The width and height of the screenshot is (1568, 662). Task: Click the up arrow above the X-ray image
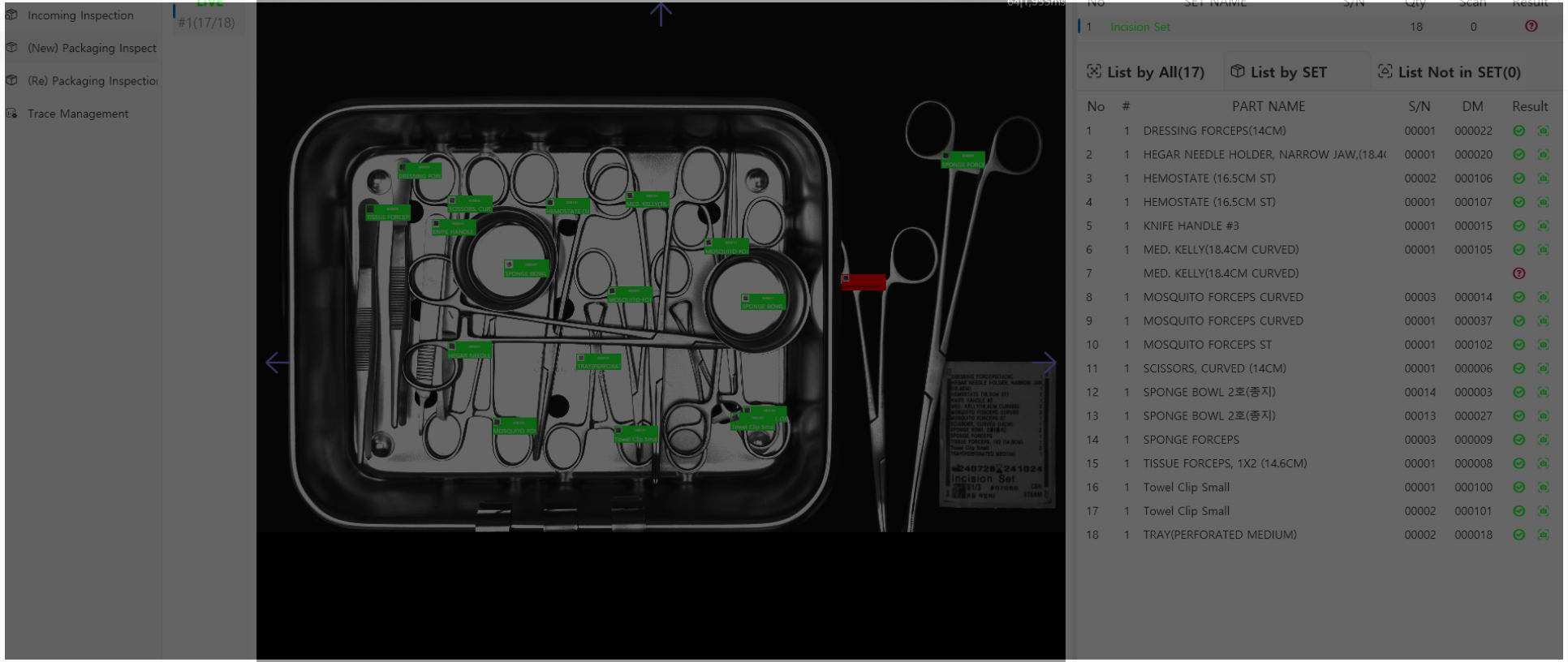point(661,13)
